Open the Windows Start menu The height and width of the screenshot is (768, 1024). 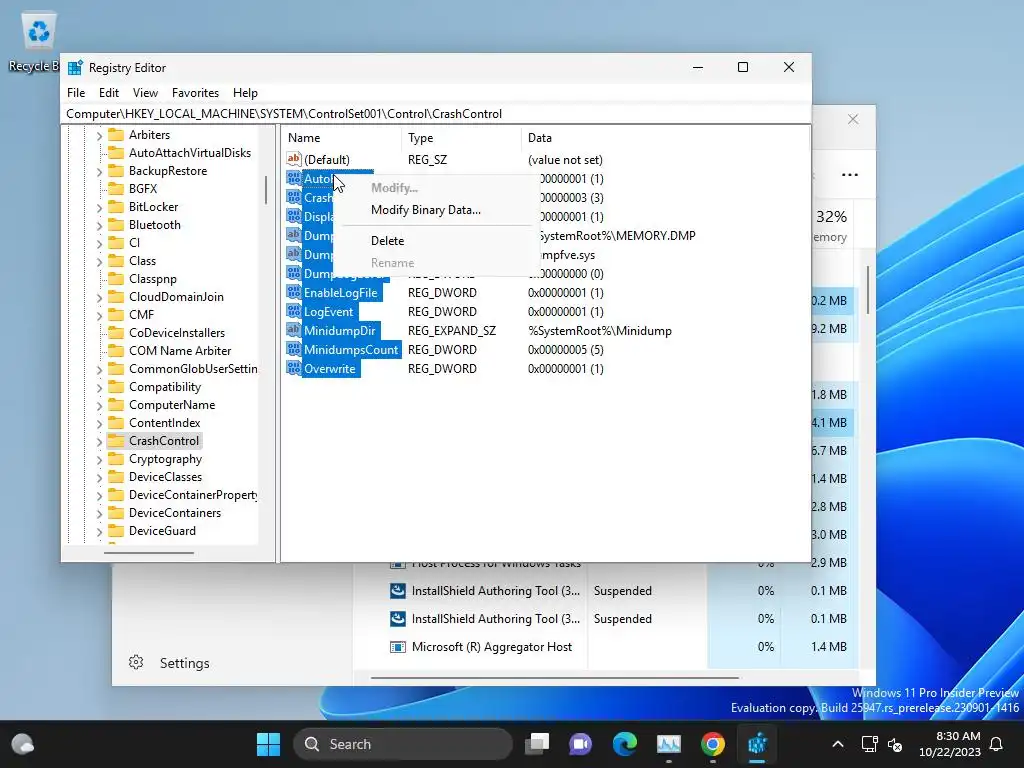(x=268, y=744)
